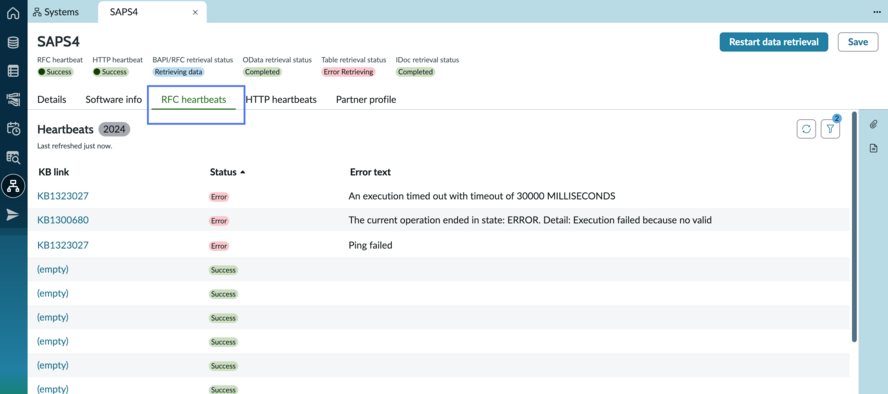The width and height of the screenshot is (888, 394).
Task: Click the Error status beside Ping failed
Action: pos(219,246)
